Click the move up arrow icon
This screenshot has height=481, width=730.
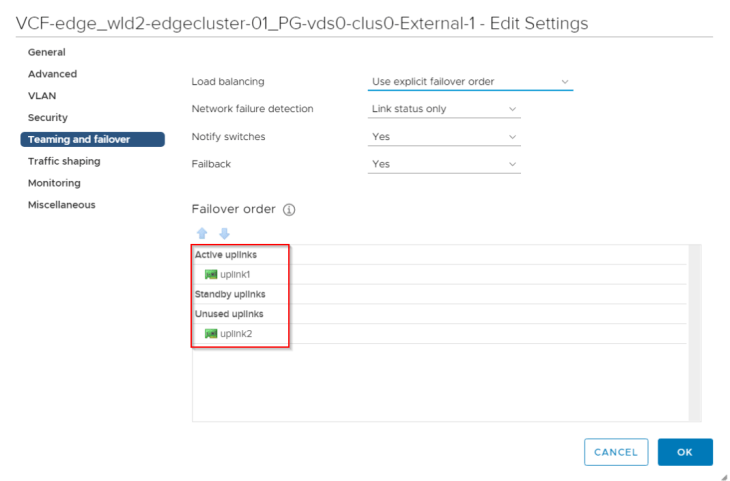(x=202, y=233)
